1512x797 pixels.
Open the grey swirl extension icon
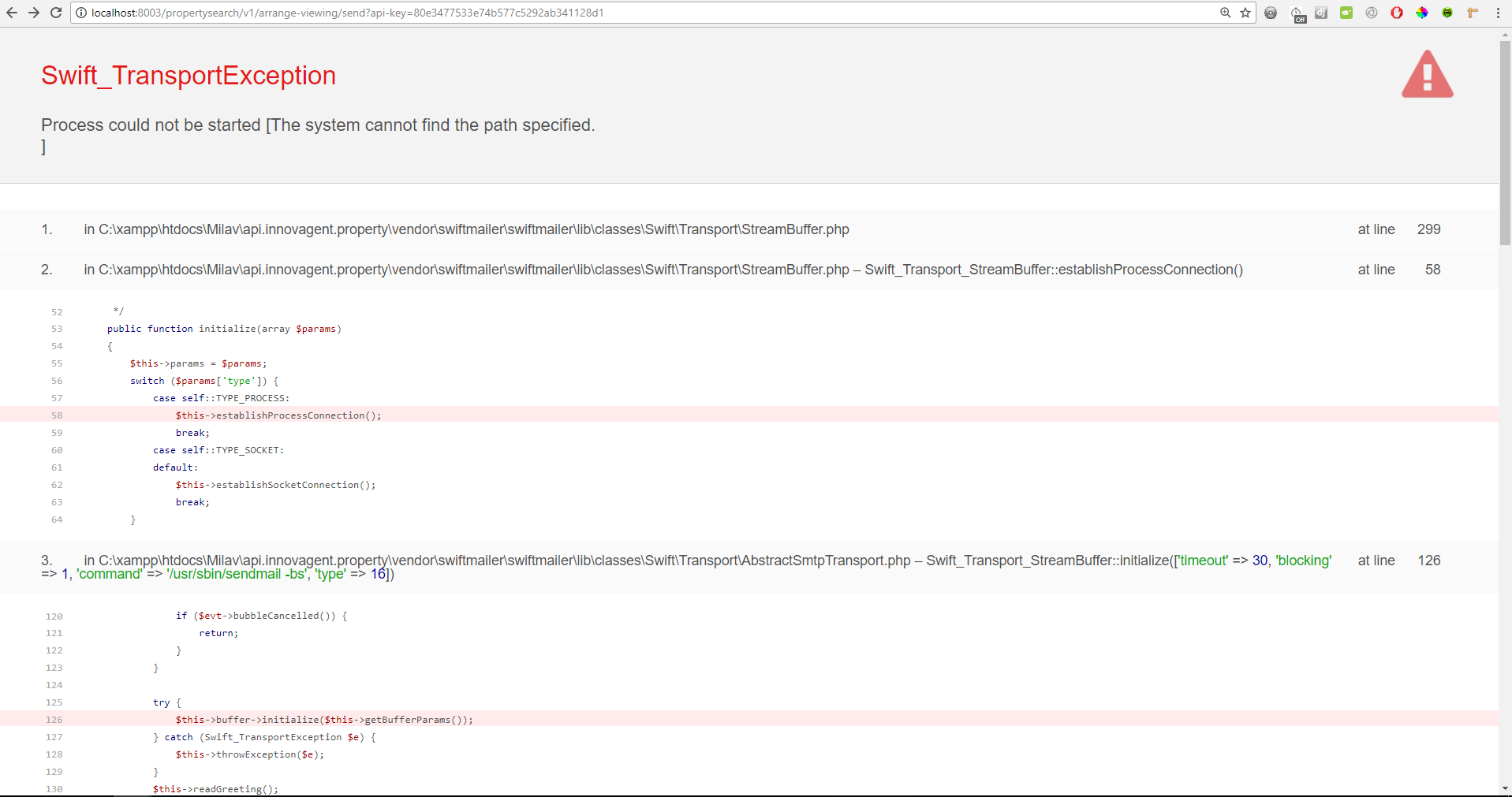point(1372,13)
